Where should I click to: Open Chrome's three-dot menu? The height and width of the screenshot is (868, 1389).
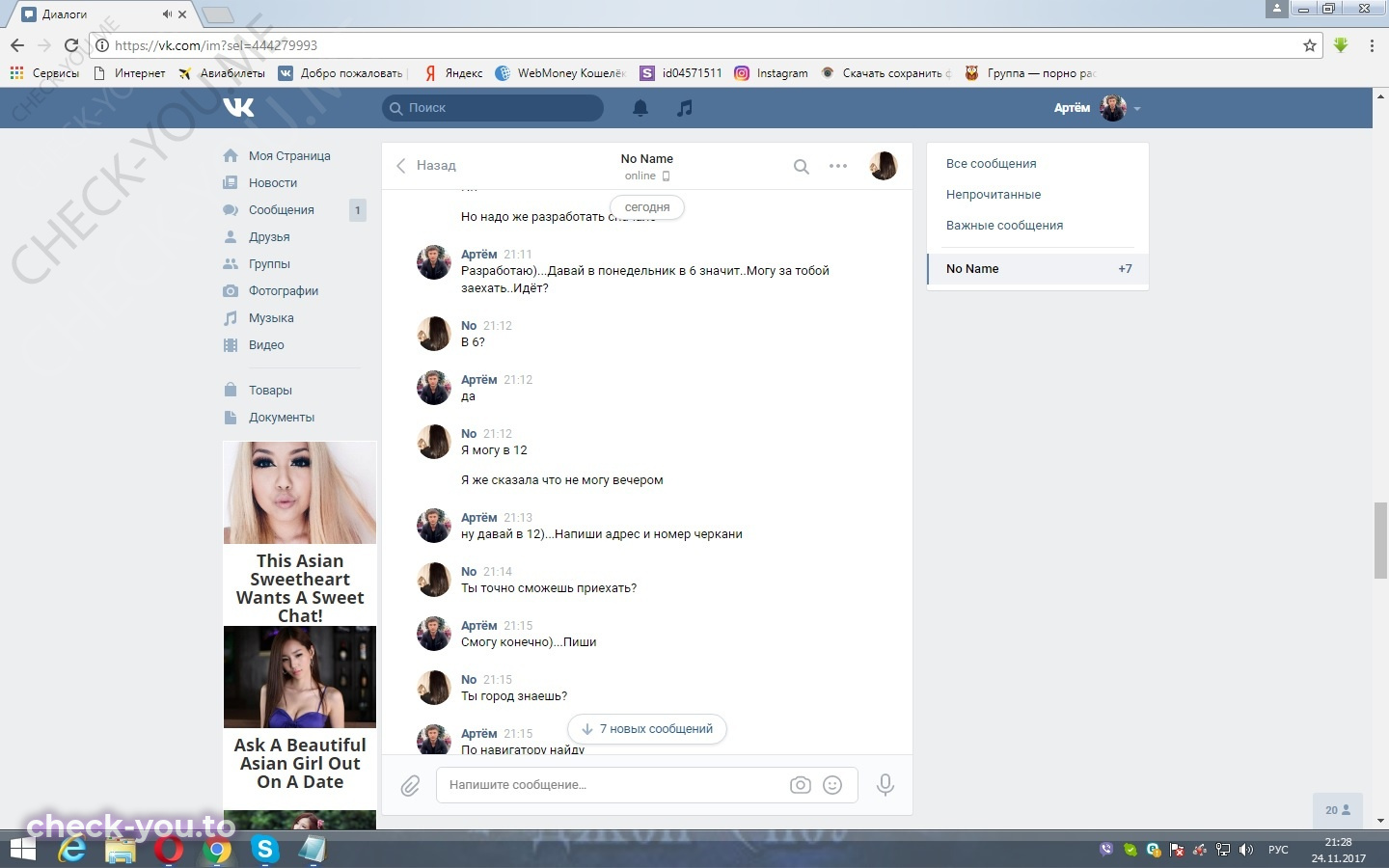point(1372,45)
